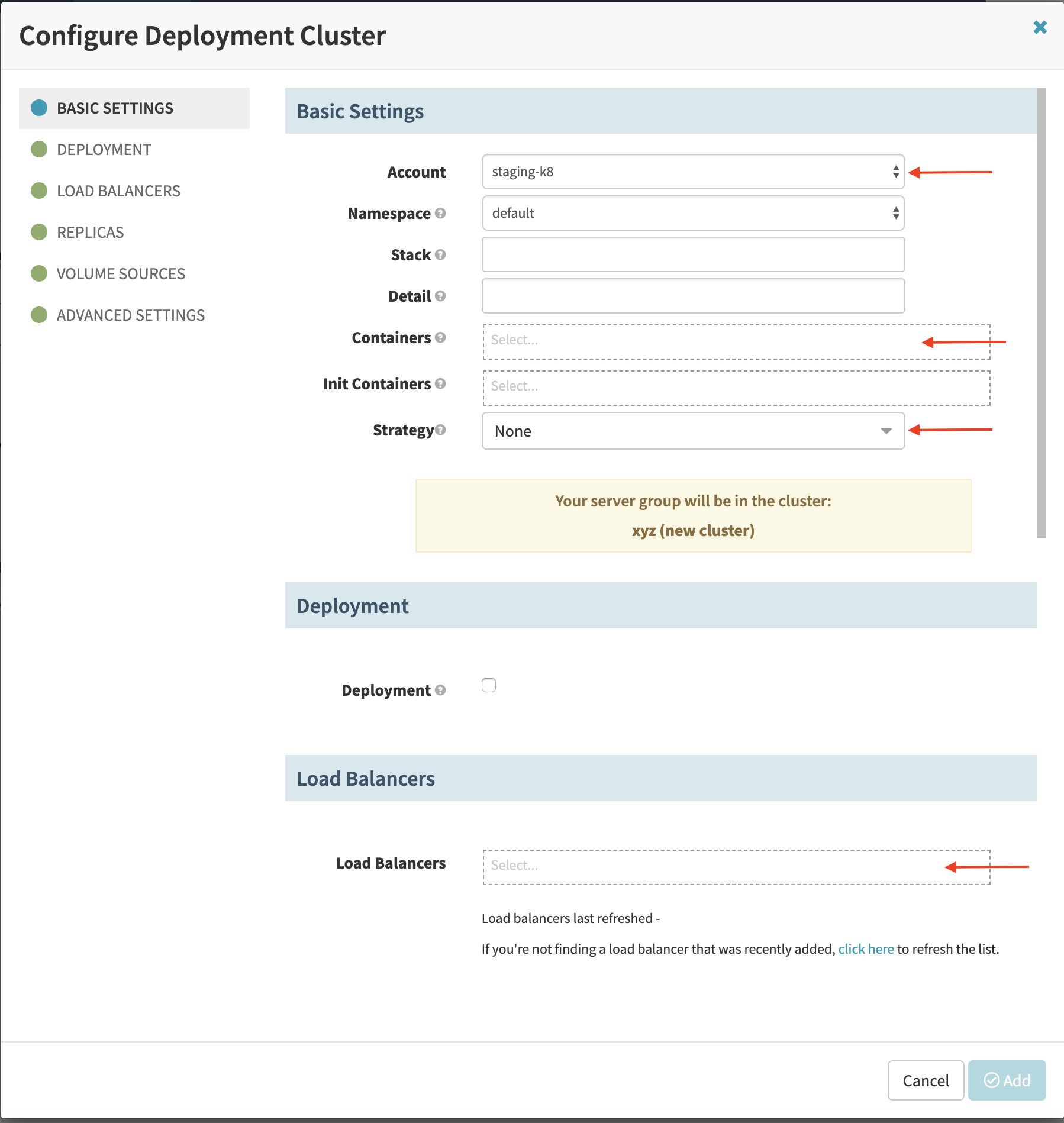Click the help icon next to Detail
The width and height of the screenshot is (1064, 1123).
(x=440, y=296)
